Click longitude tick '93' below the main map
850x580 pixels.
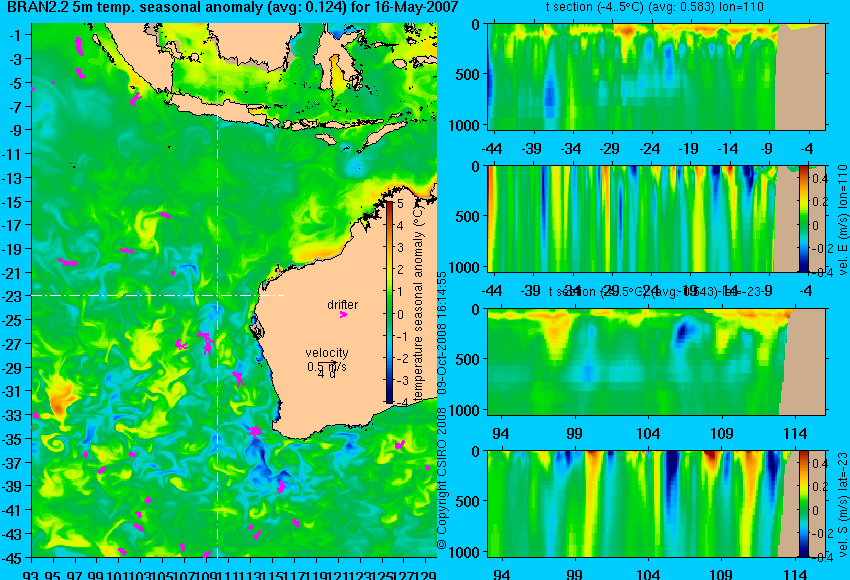pos(31,575)
